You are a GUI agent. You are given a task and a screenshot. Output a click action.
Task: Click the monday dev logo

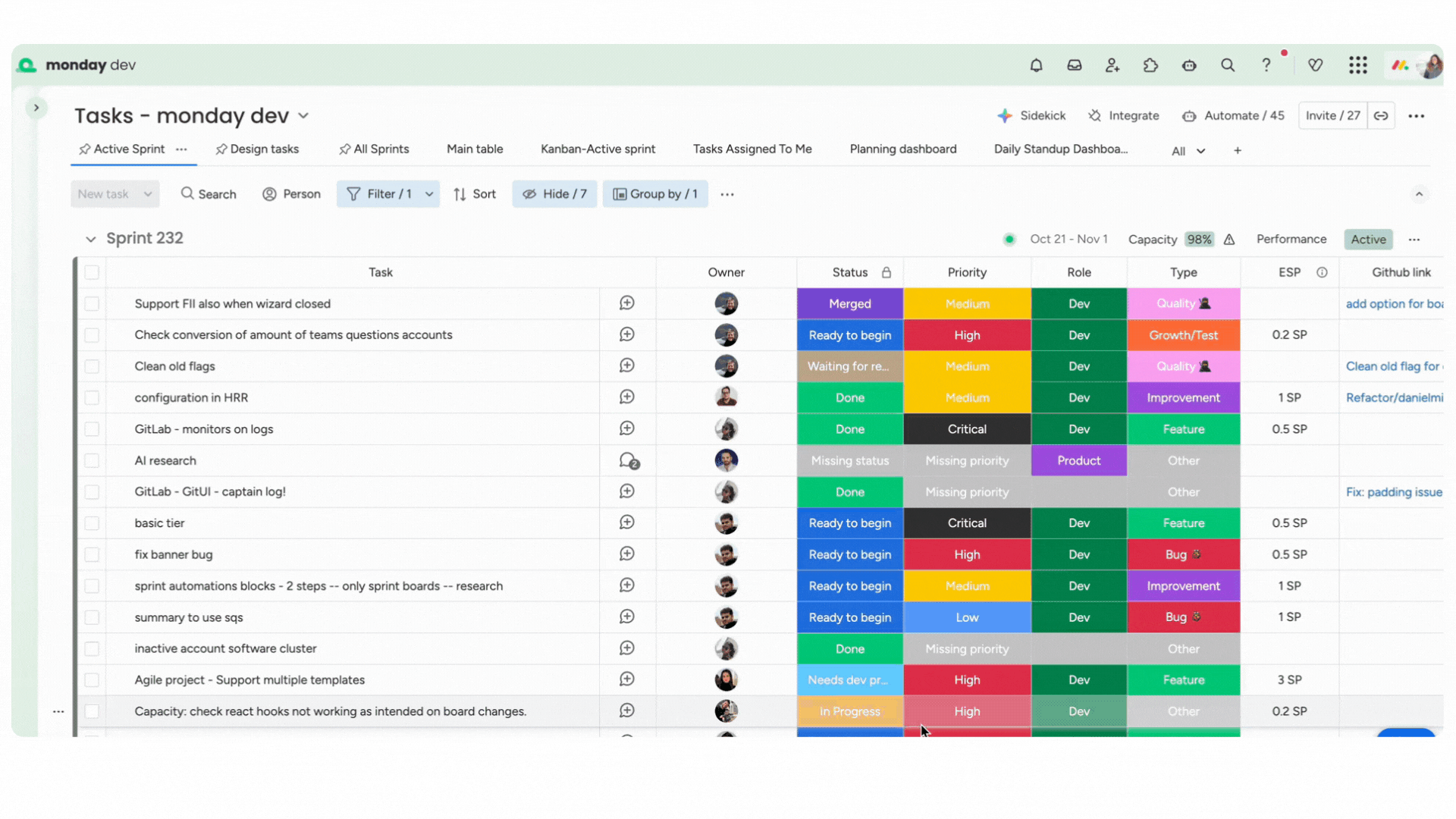76,65
